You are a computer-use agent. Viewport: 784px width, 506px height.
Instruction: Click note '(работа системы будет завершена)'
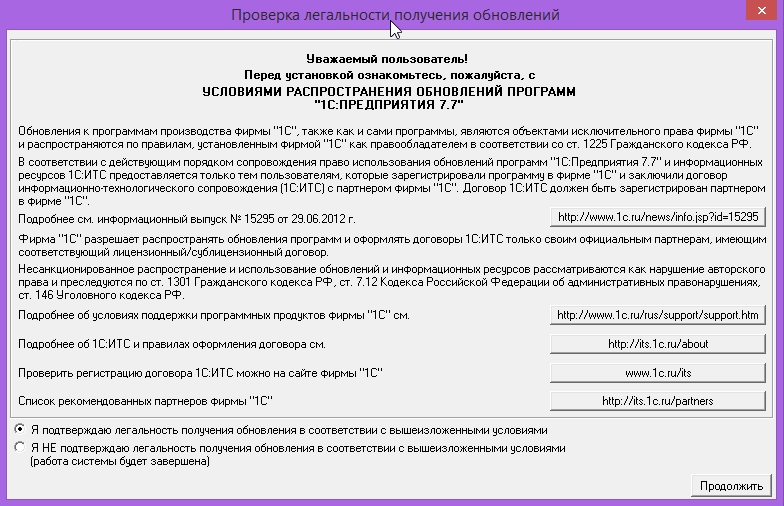tap(120, 461)
